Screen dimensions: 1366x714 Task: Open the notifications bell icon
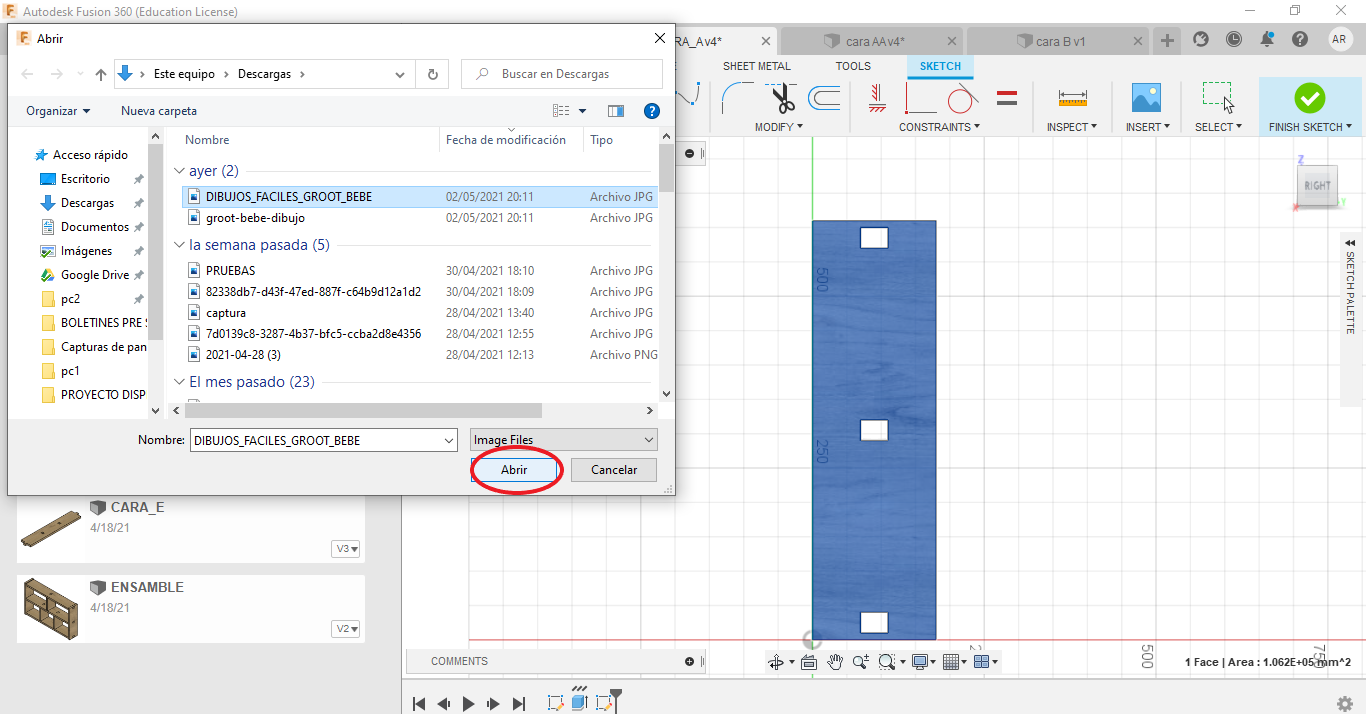pyautogui.click(x=1267, y=40)
